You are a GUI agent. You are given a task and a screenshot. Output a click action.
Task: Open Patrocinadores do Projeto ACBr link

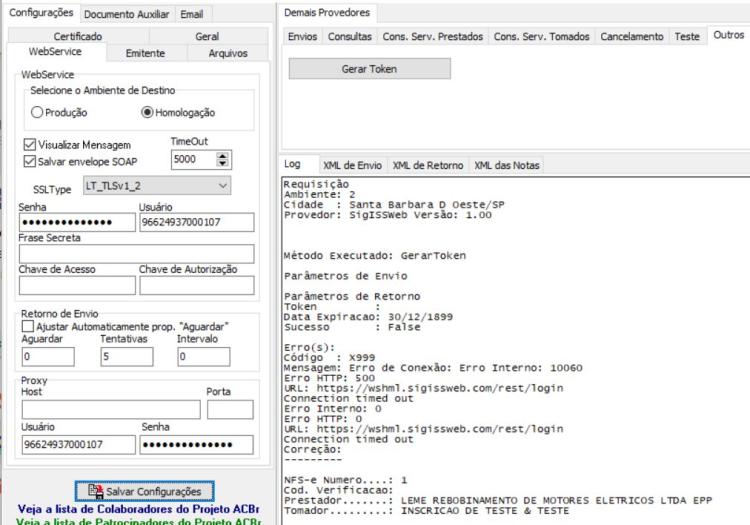pyautogui.click(x=139, y=521)
